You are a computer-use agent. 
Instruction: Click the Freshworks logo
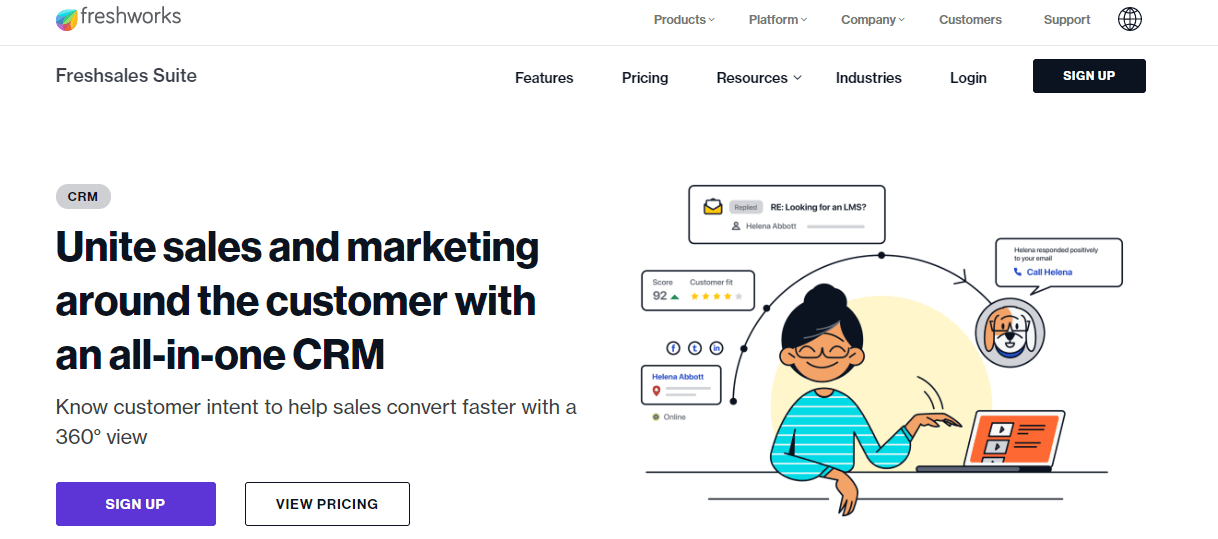pyautogui.click(x=118, y=18)
